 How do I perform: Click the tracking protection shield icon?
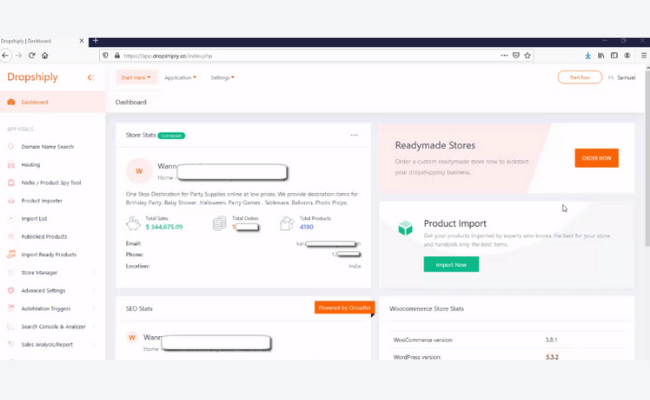click(x=106, y=56)
